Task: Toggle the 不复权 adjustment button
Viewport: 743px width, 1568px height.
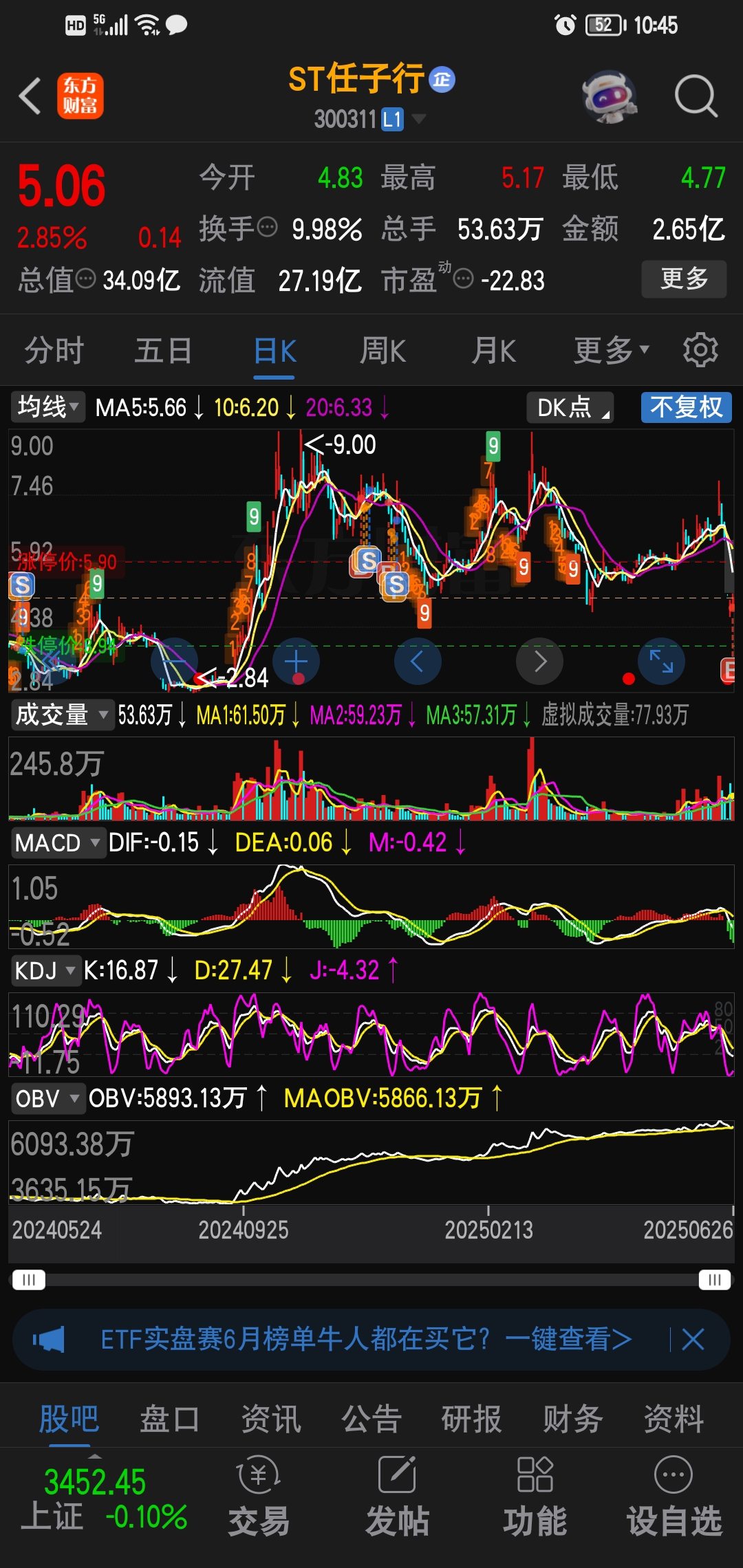Action: [x=687, y=406]
